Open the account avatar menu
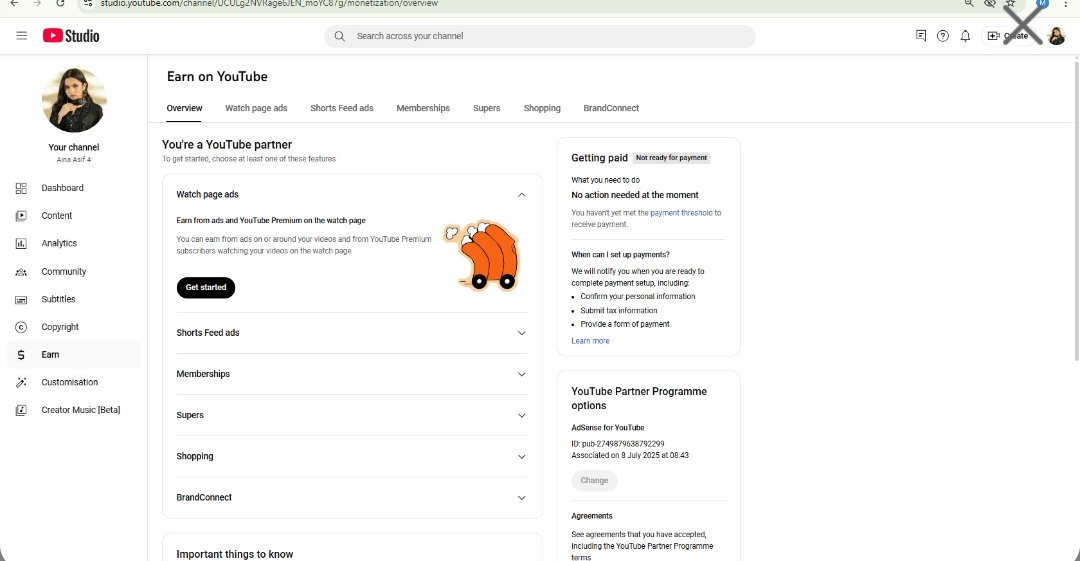The width and height of the screenshot is (1080, 561). pos(1057,36)
